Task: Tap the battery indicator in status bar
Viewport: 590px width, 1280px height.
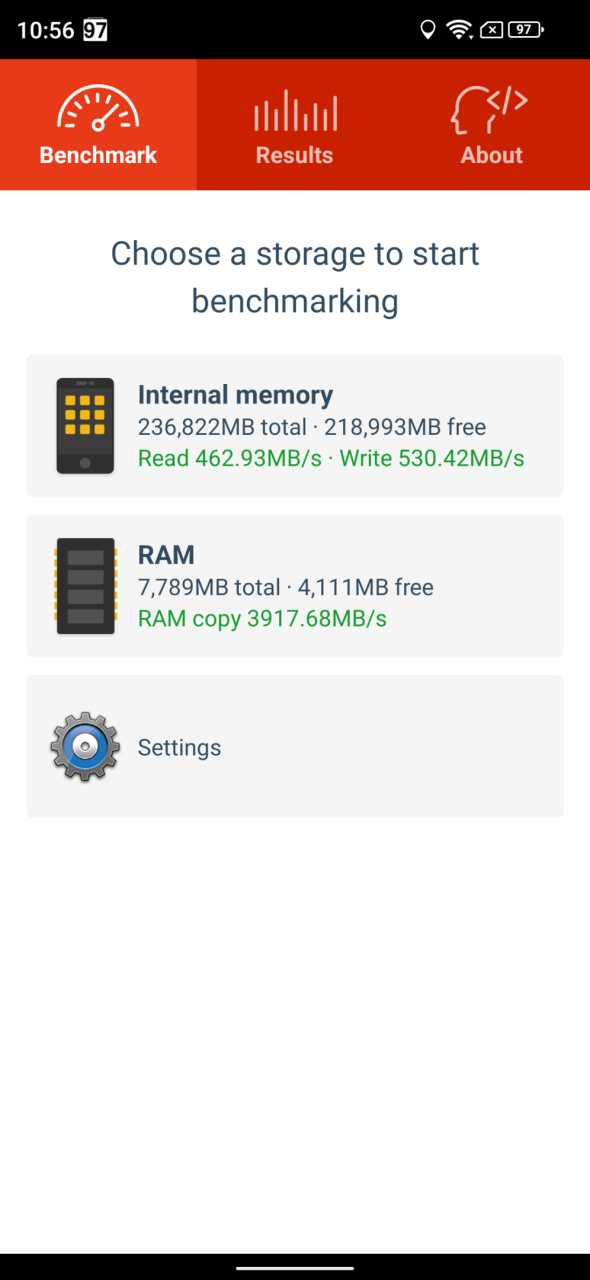Action: point(526,30)
